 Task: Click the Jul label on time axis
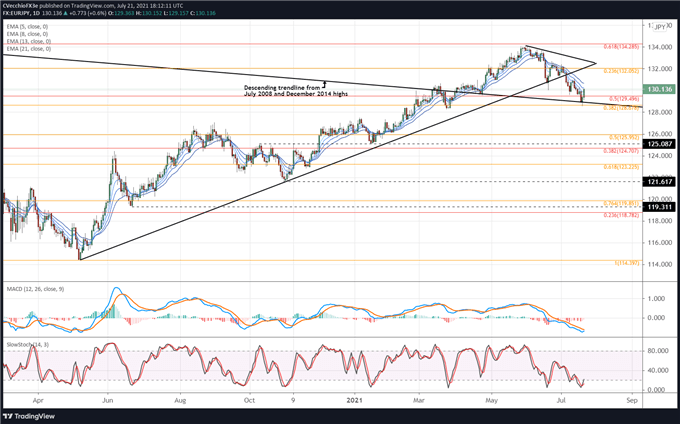(561, 400)
